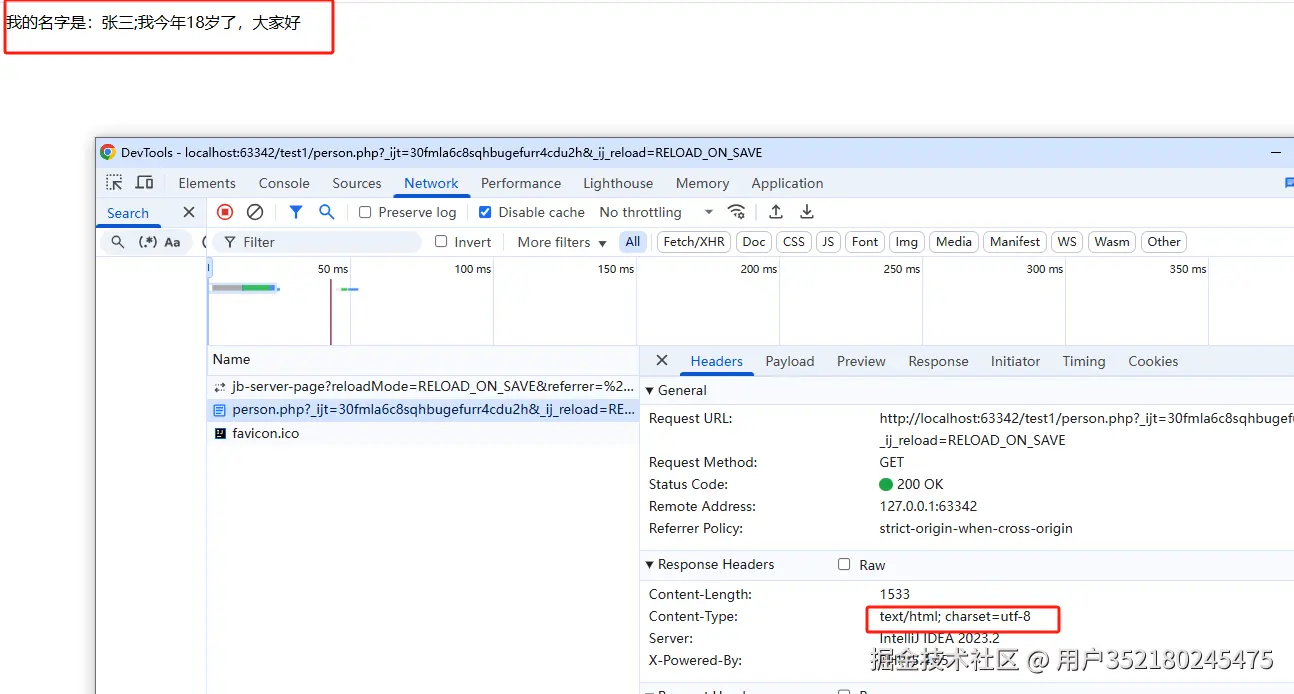Click the Import HAR upload icon
1294x694 pixels.
(x=775, y=212)
